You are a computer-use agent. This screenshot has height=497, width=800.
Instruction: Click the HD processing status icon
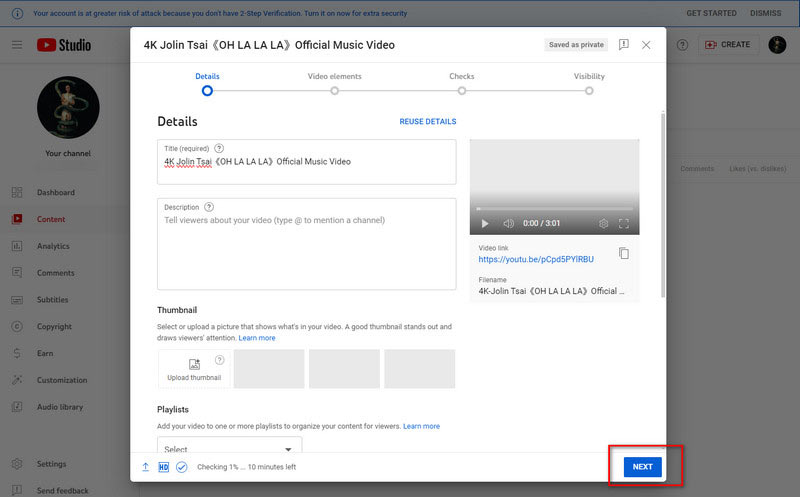163,467
